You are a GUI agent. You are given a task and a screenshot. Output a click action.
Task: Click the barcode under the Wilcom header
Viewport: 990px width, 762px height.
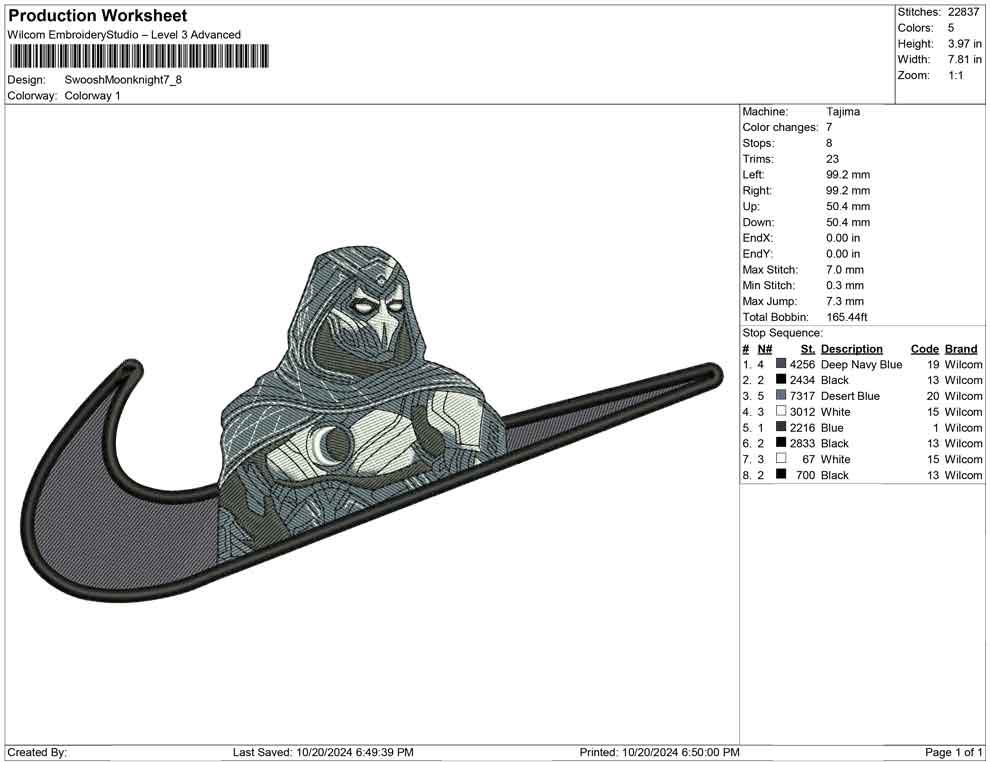tap(138, 56)
